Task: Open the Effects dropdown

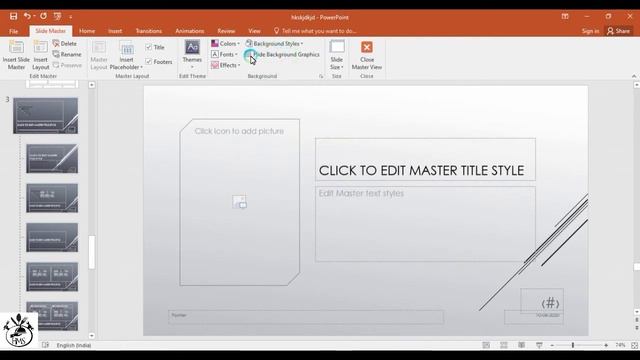Action: 225,65
